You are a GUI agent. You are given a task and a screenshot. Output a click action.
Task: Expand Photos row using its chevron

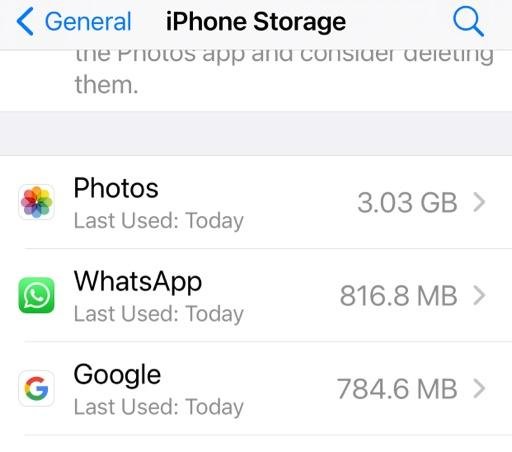coord(479,202)
